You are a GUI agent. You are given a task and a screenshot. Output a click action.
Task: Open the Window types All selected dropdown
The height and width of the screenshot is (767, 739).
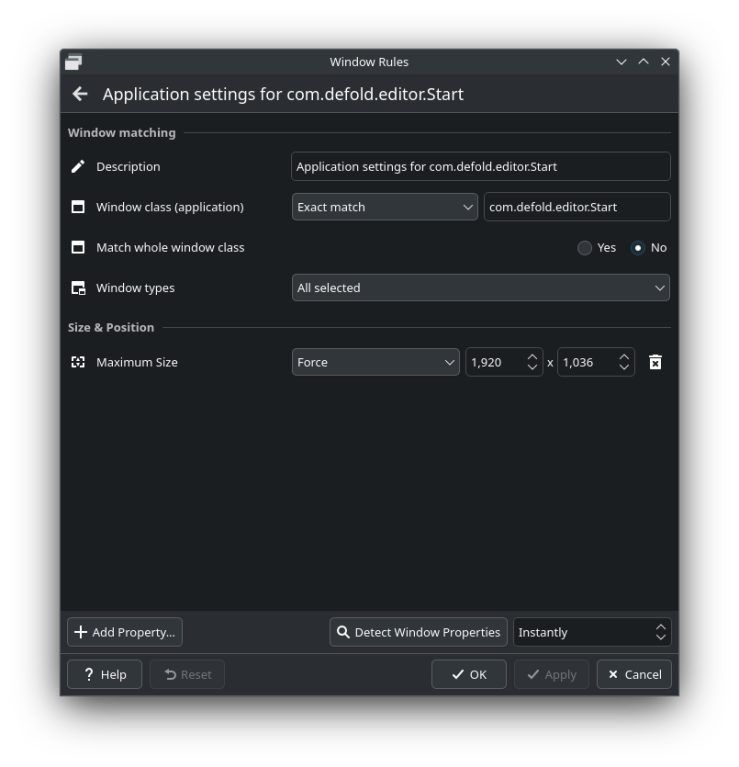[x=480, y=288]
